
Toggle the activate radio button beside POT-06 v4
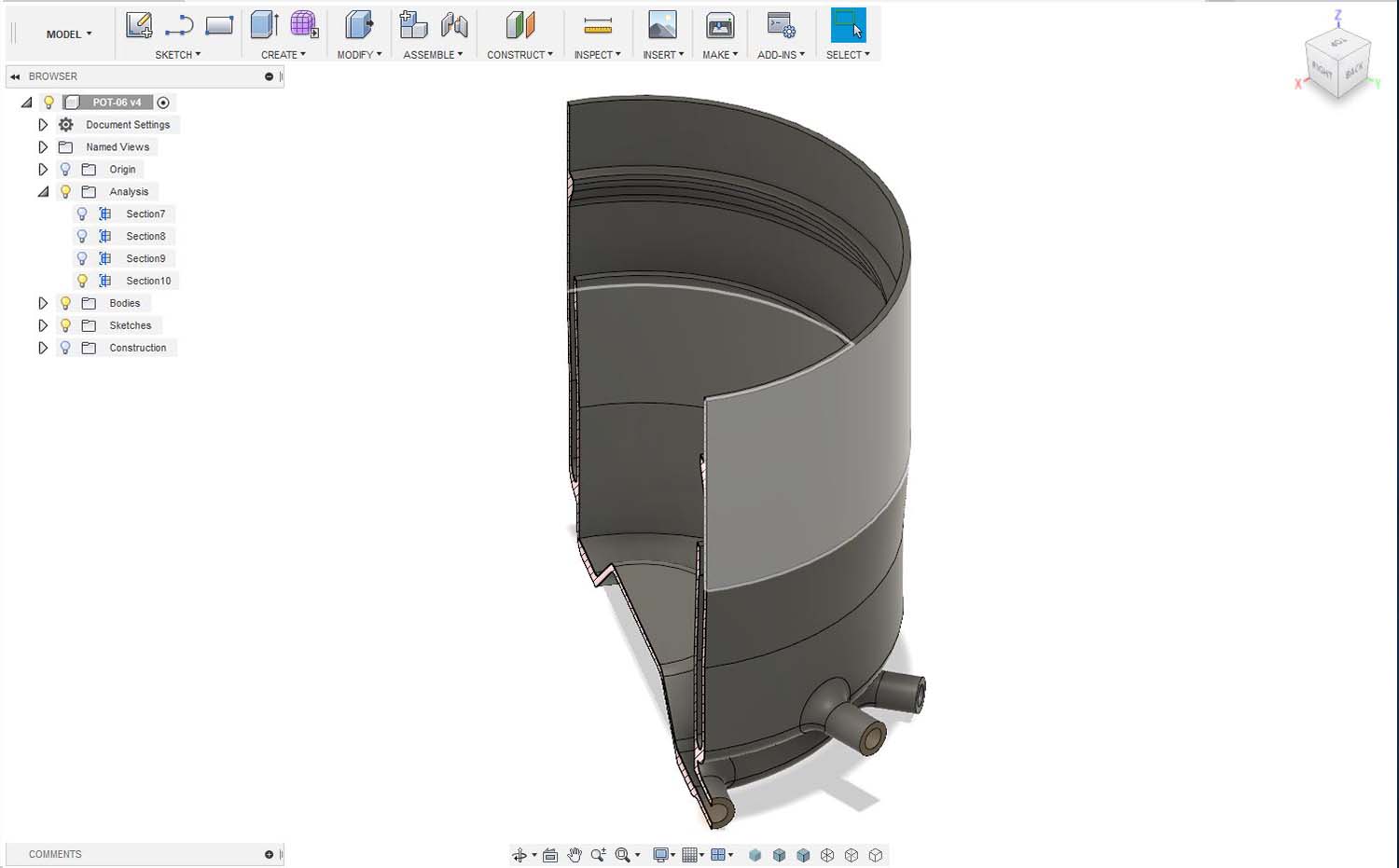coord(163,103)
